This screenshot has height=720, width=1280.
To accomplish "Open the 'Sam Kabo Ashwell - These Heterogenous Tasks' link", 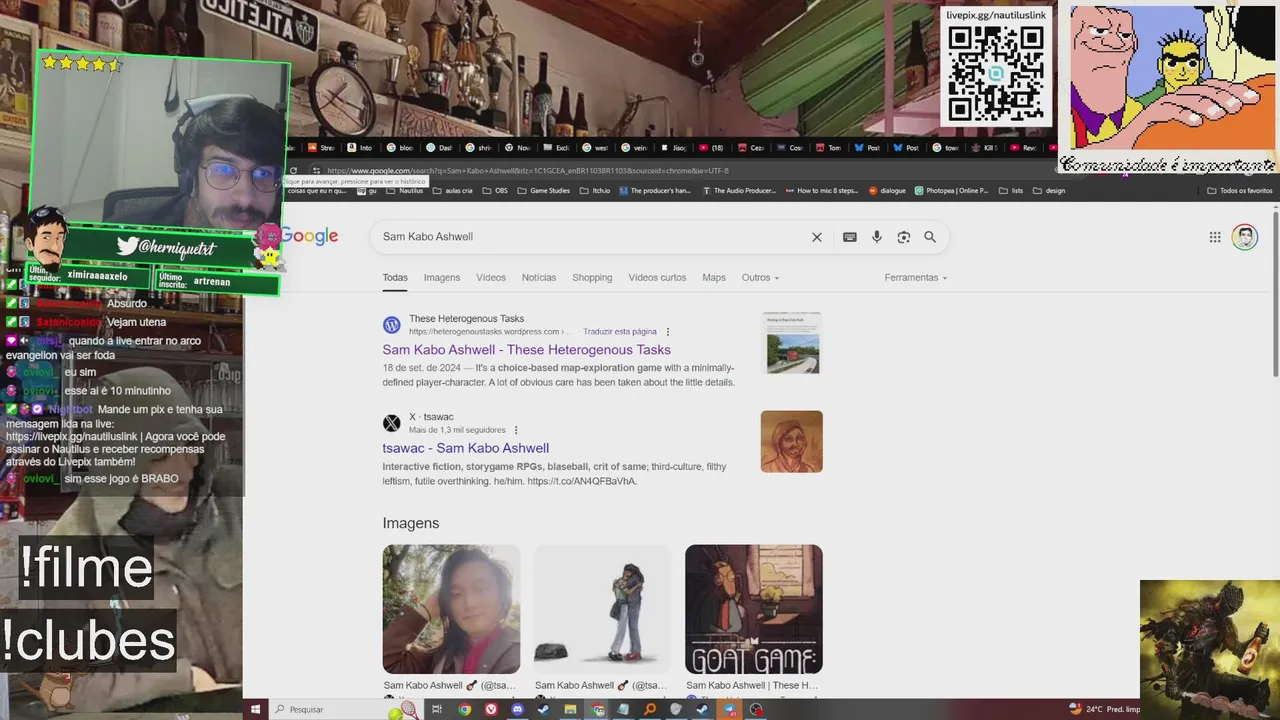I will coord(526,350).
